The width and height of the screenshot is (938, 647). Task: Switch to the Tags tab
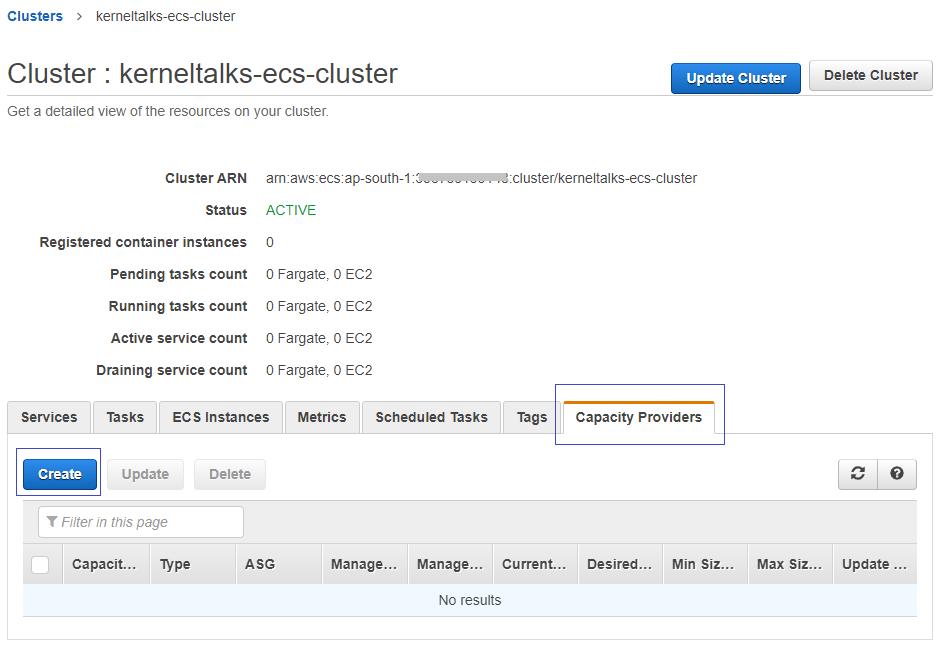pos(532,417)
